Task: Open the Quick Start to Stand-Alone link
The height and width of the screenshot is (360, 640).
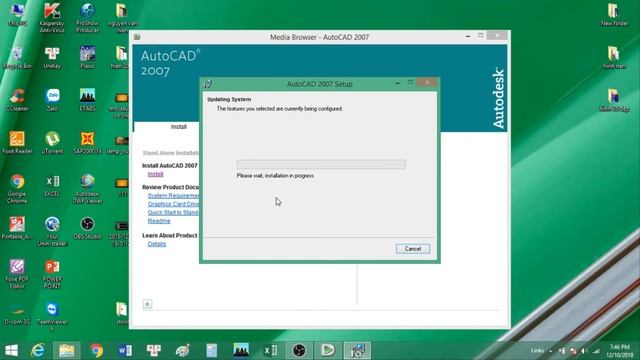Action: point(173,212)
